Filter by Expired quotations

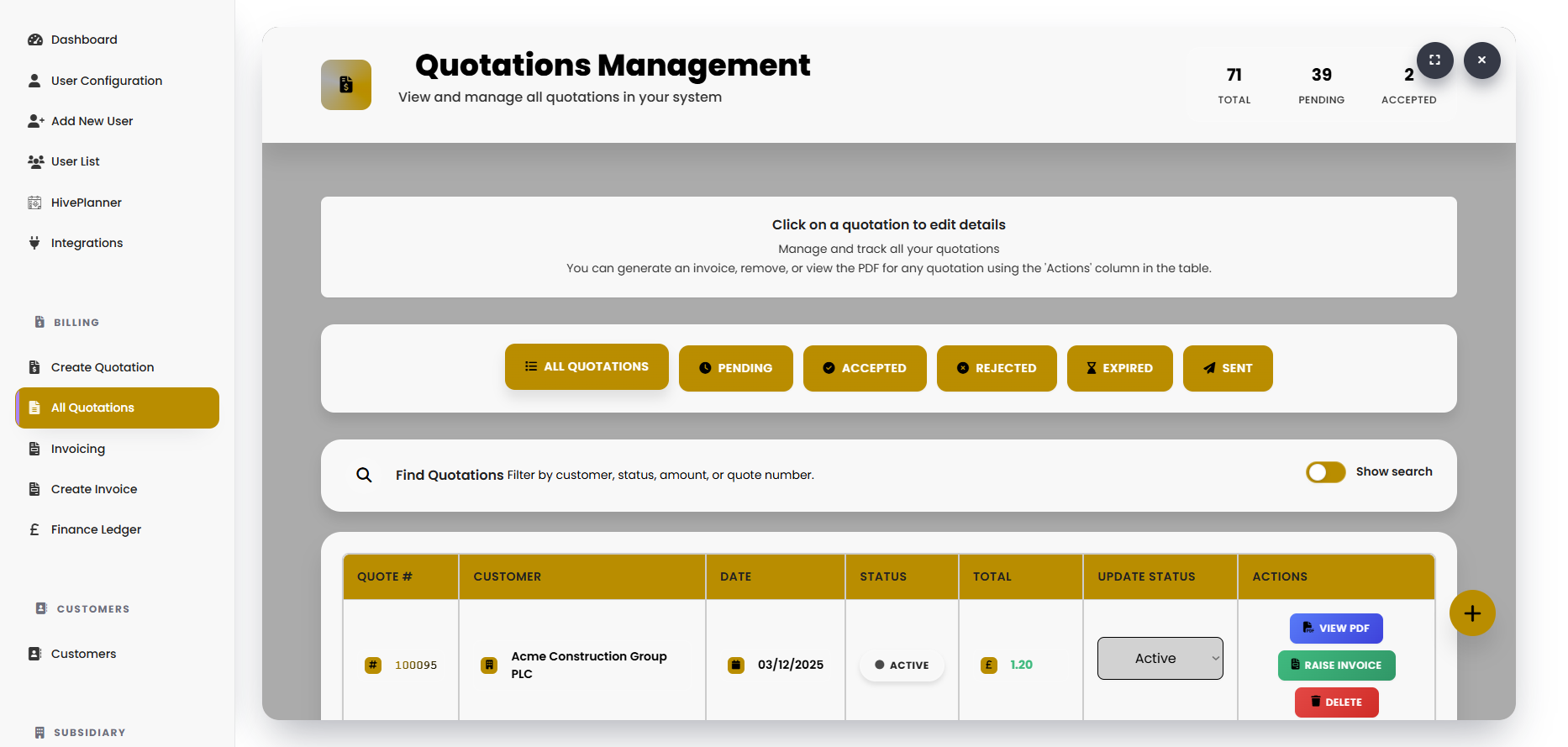[x=1120, y=368]
